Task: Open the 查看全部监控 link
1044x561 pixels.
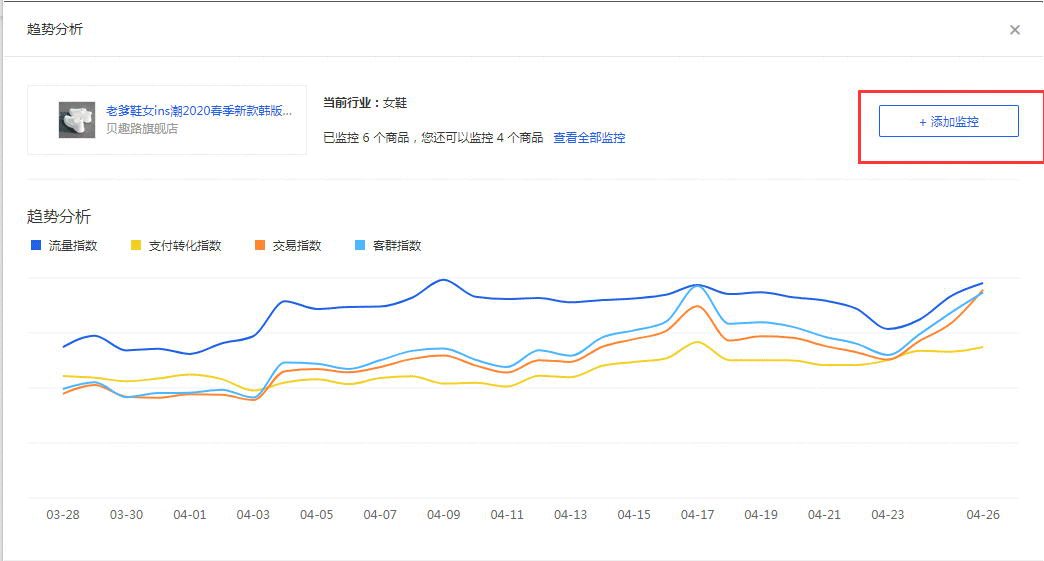Action: (589, 138)
